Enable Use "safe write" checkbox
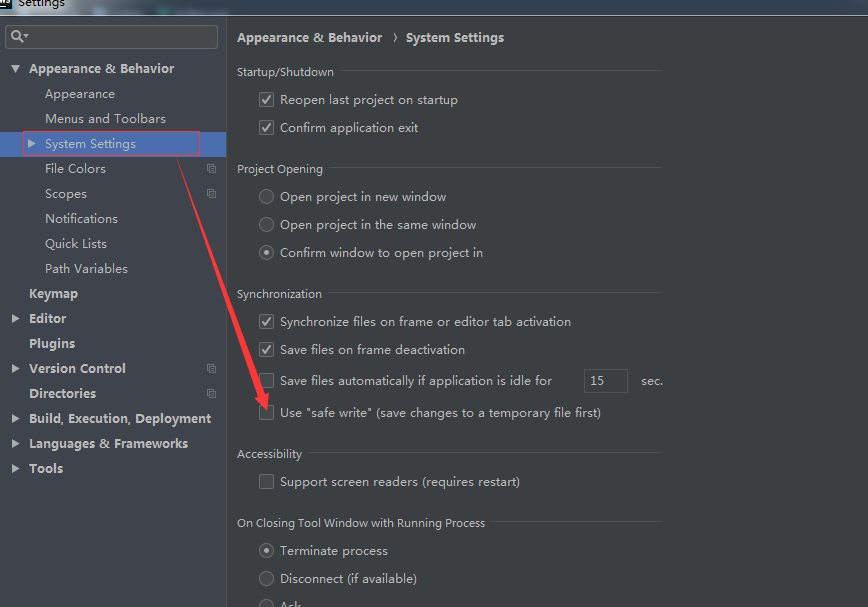 pyautogui.click(x=266, y=413)
